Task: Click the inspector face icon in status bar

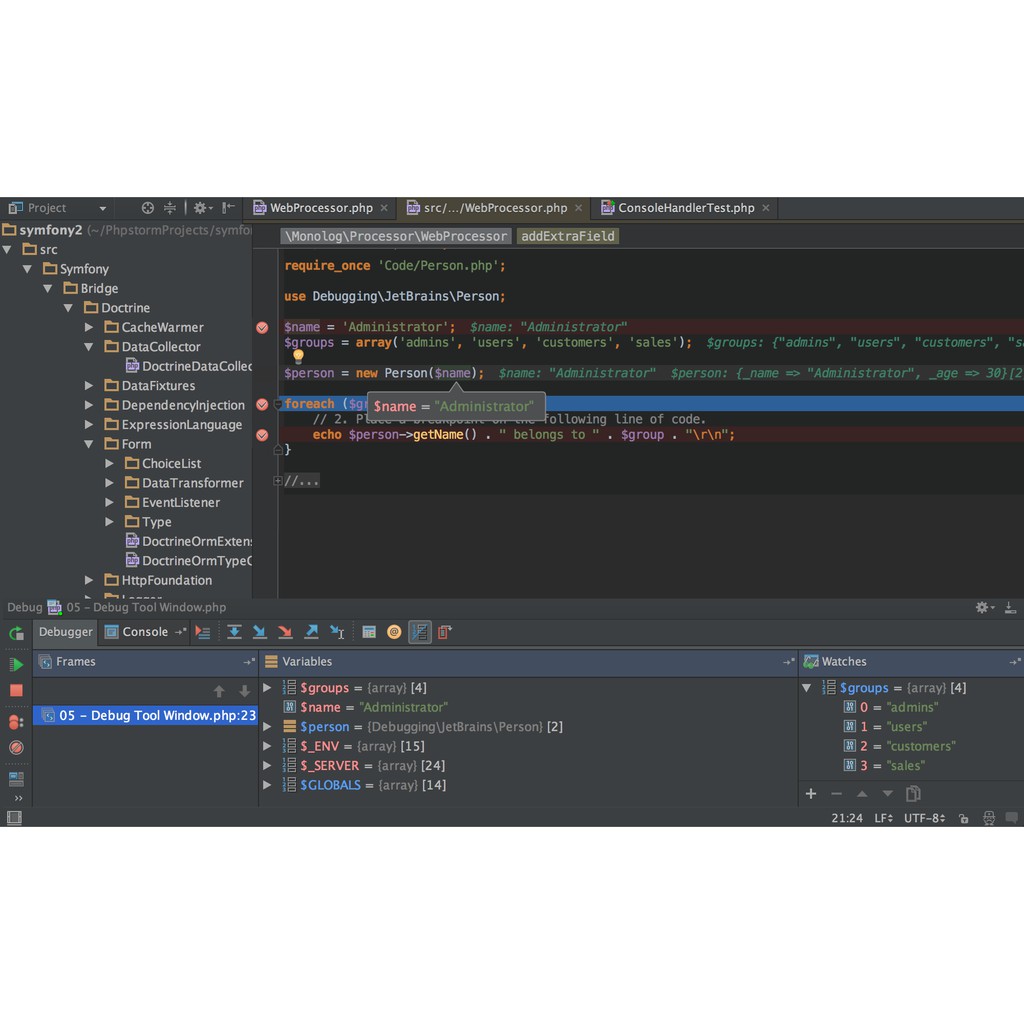Action: 989,818
